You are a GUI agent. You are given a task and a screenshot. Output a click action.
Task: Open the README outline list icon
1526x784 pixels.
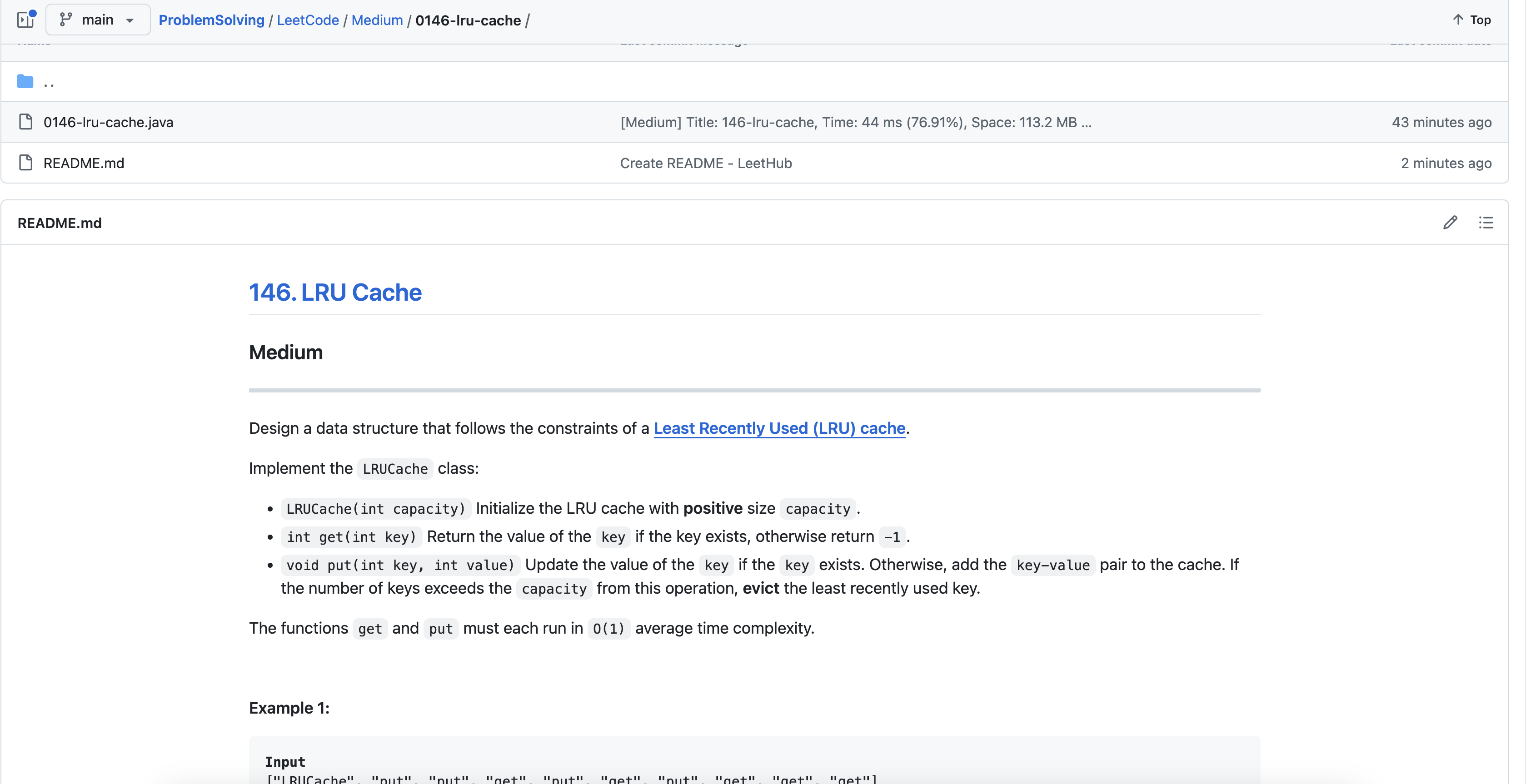(1486, 223)
